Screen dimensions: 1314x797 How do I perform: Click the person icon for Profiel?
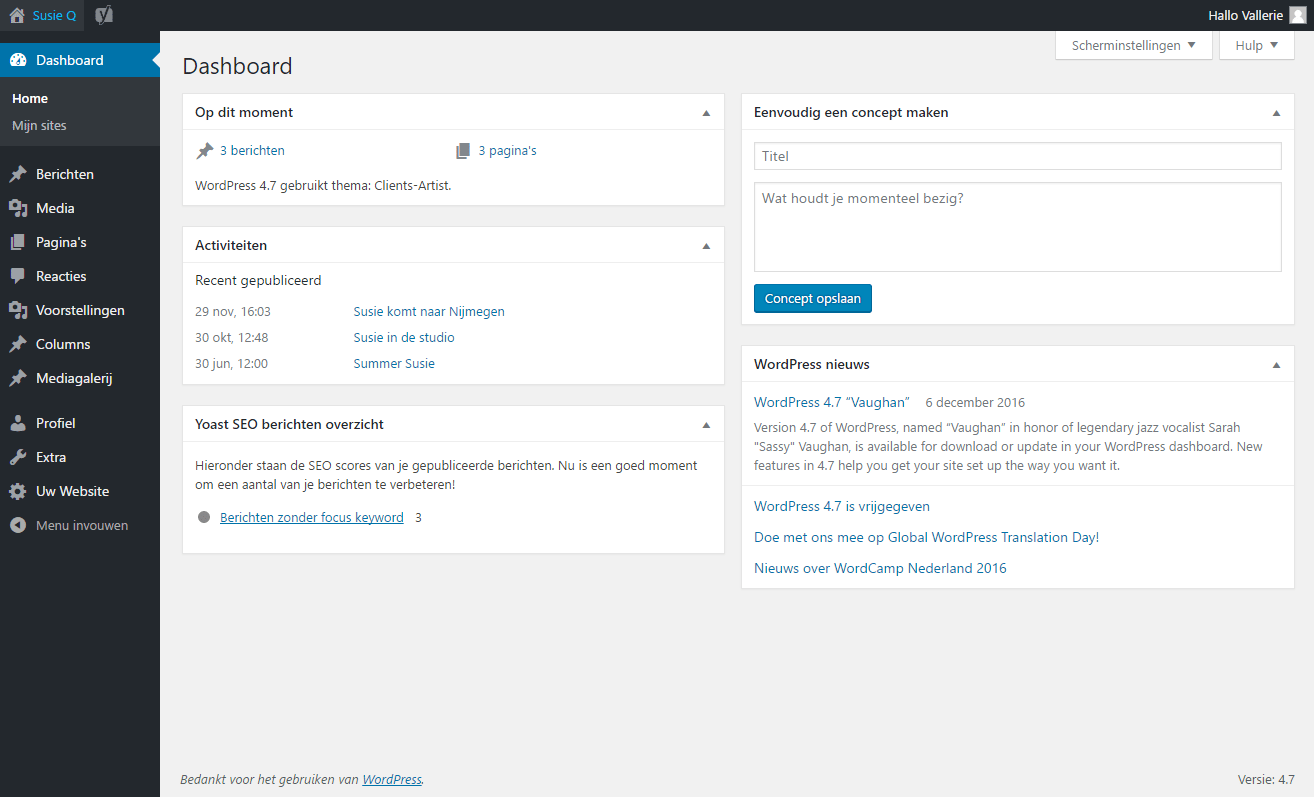(x=18, y=423)
